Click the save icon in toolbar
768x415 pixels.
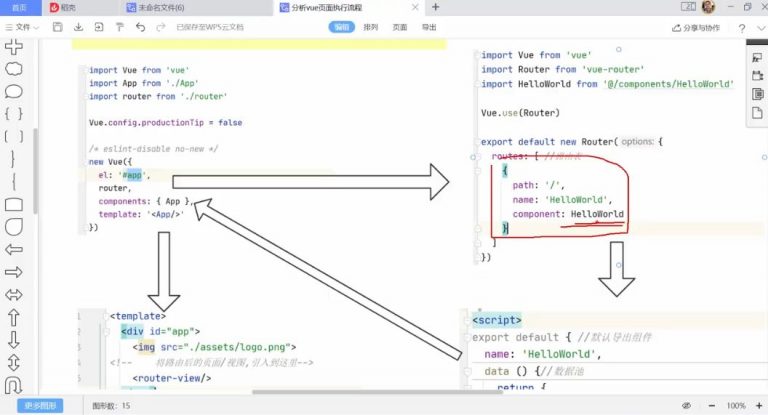[58, 27]
